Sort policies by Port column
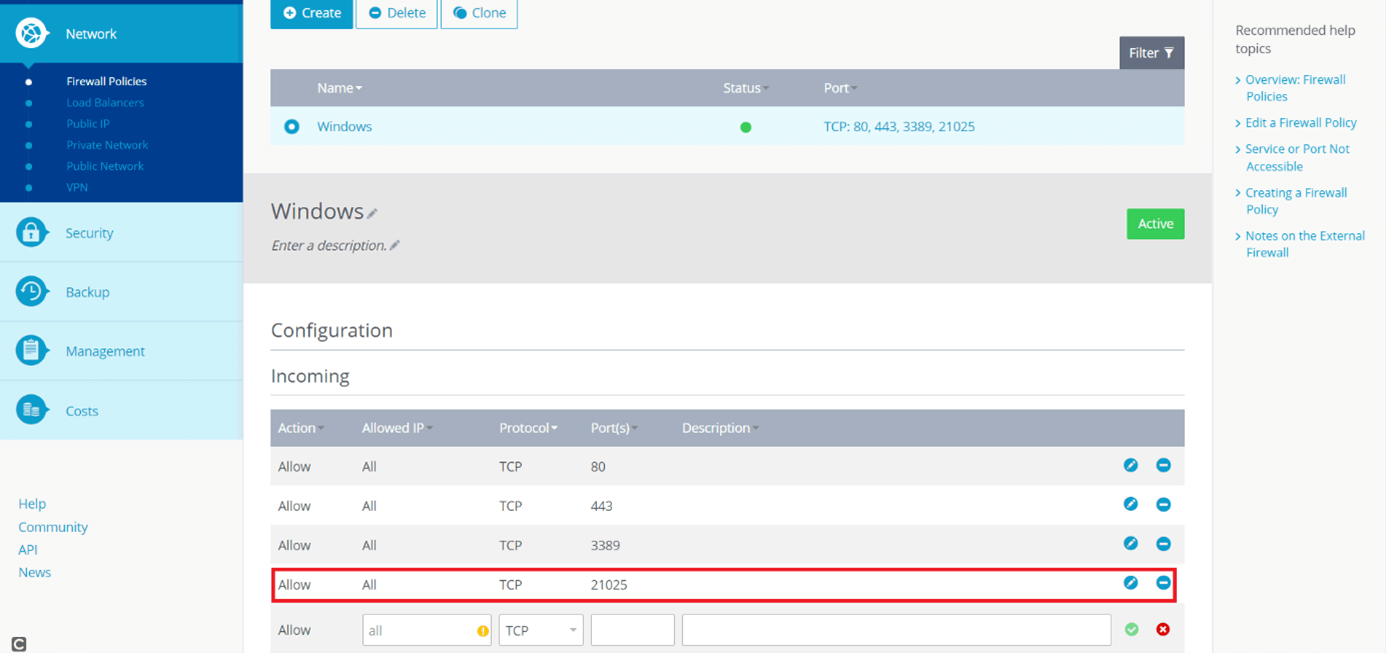Screen dimensions: 1386x653 pos(840,88)
